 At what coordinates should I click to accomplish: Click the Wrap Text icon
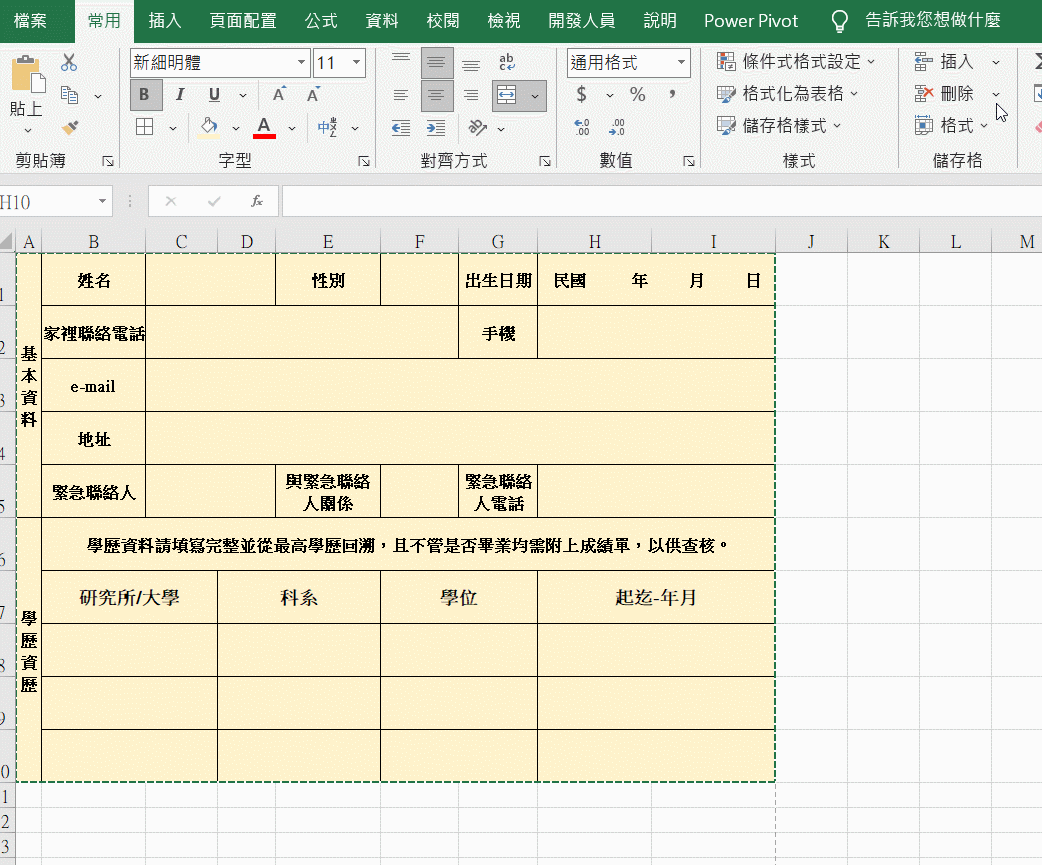507,63
